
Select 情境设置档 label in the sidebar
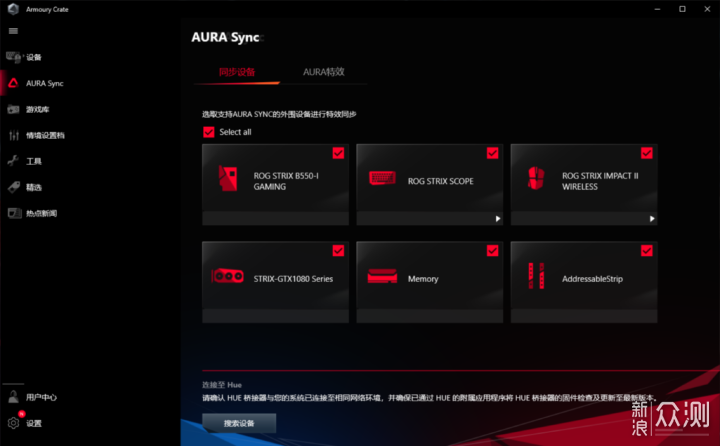[45, 135]
